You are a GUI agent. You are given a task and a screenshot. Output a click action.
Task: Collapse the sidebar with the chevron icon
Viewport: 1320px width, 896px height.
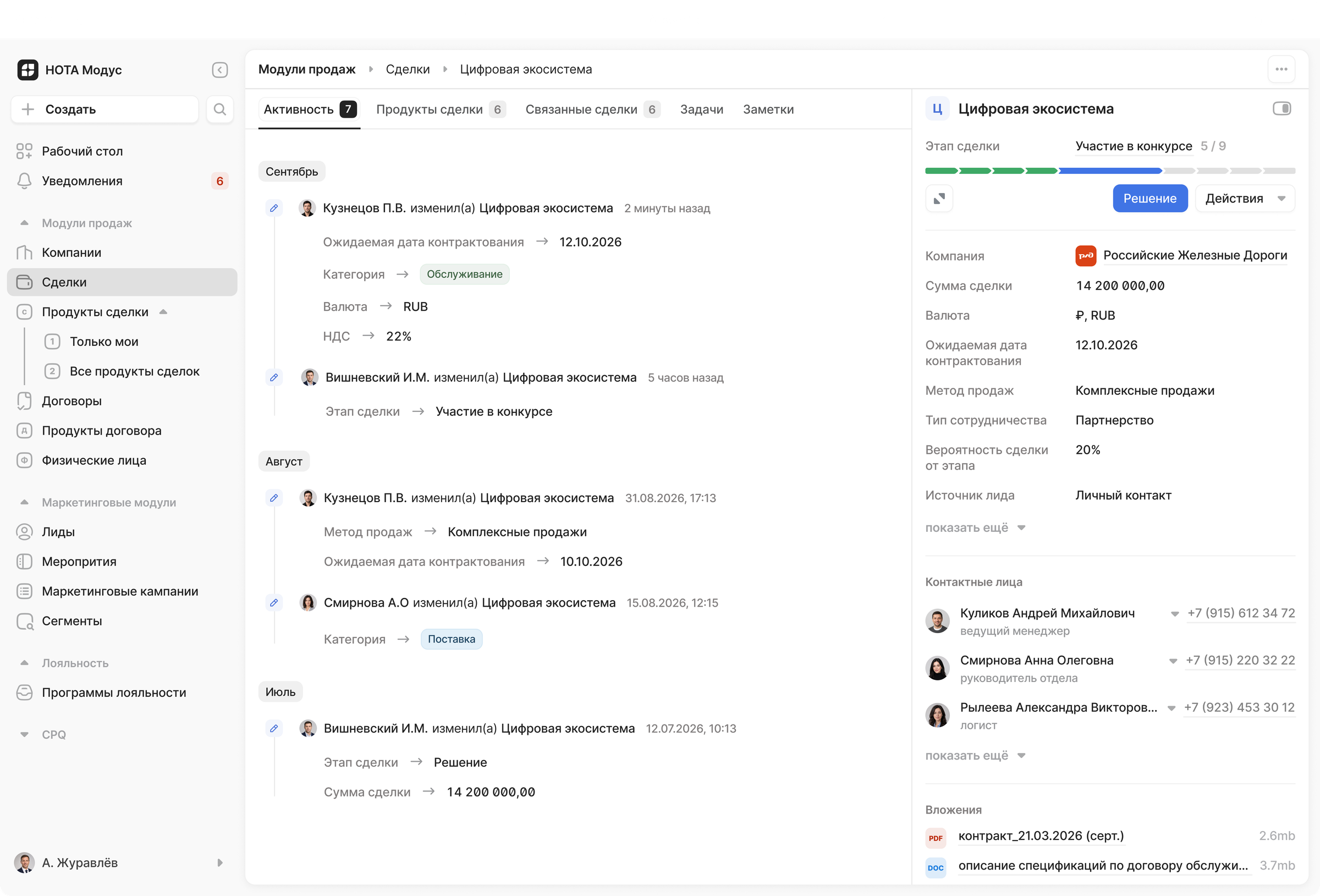tap(220, 70)
